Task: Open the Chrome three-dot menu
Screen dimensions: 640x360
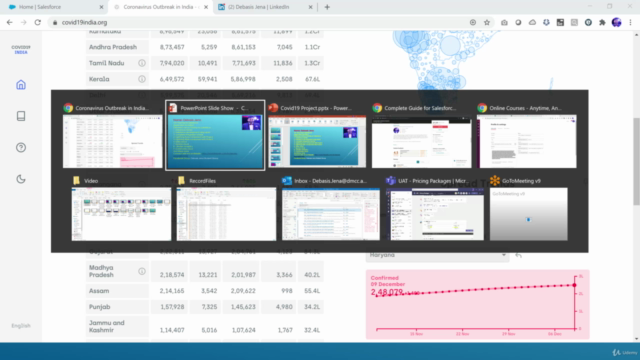Action: coord(630,22)
